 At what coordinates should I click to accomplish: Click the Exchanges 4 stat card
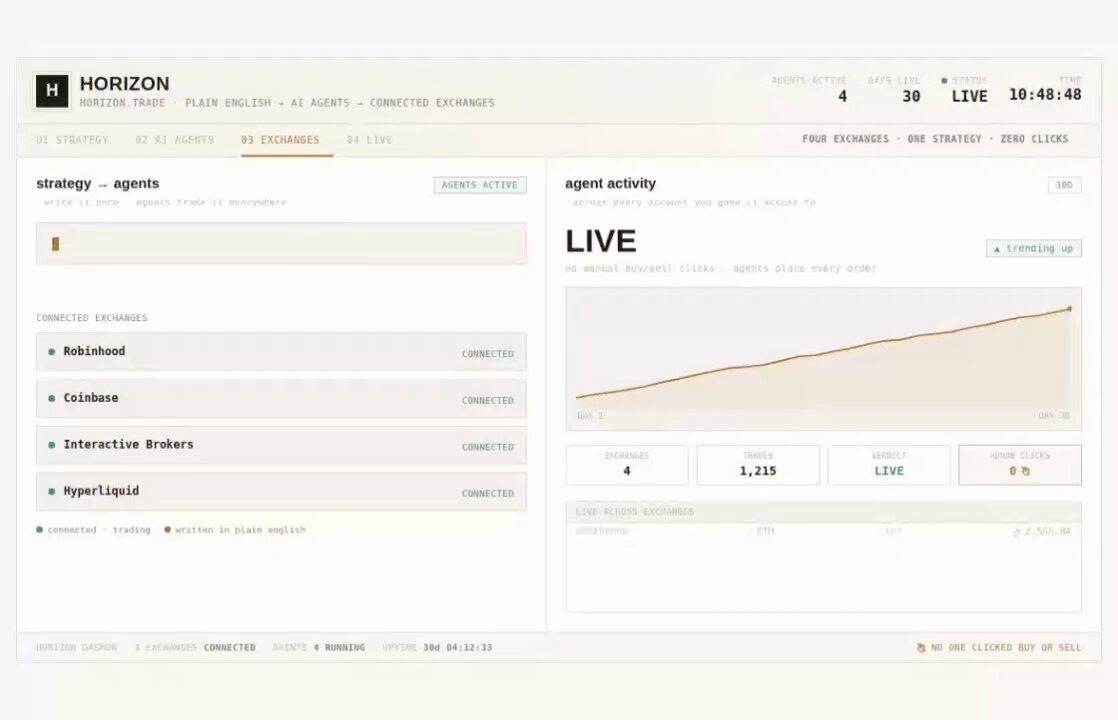pos(627,465)
